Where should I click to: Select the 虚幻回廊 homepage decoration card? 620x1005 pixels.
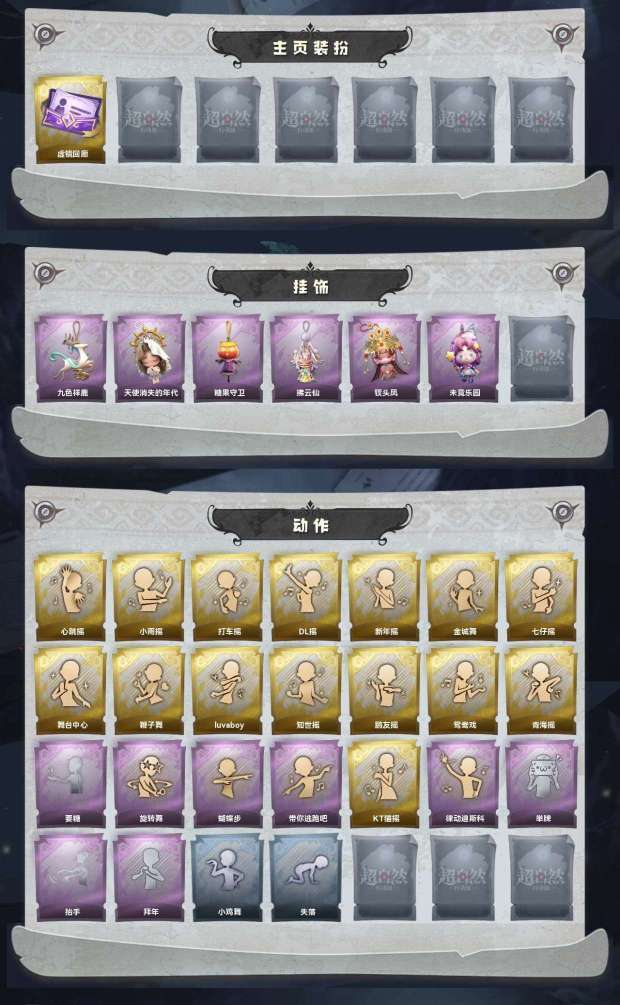[x=71, y=120]
